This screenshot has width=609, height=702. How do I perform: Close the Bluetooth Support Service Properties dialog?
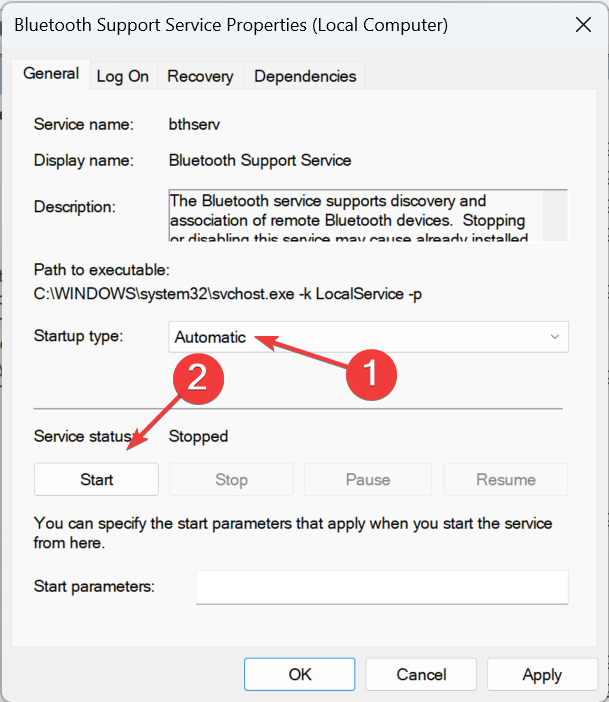click(583, 25)
